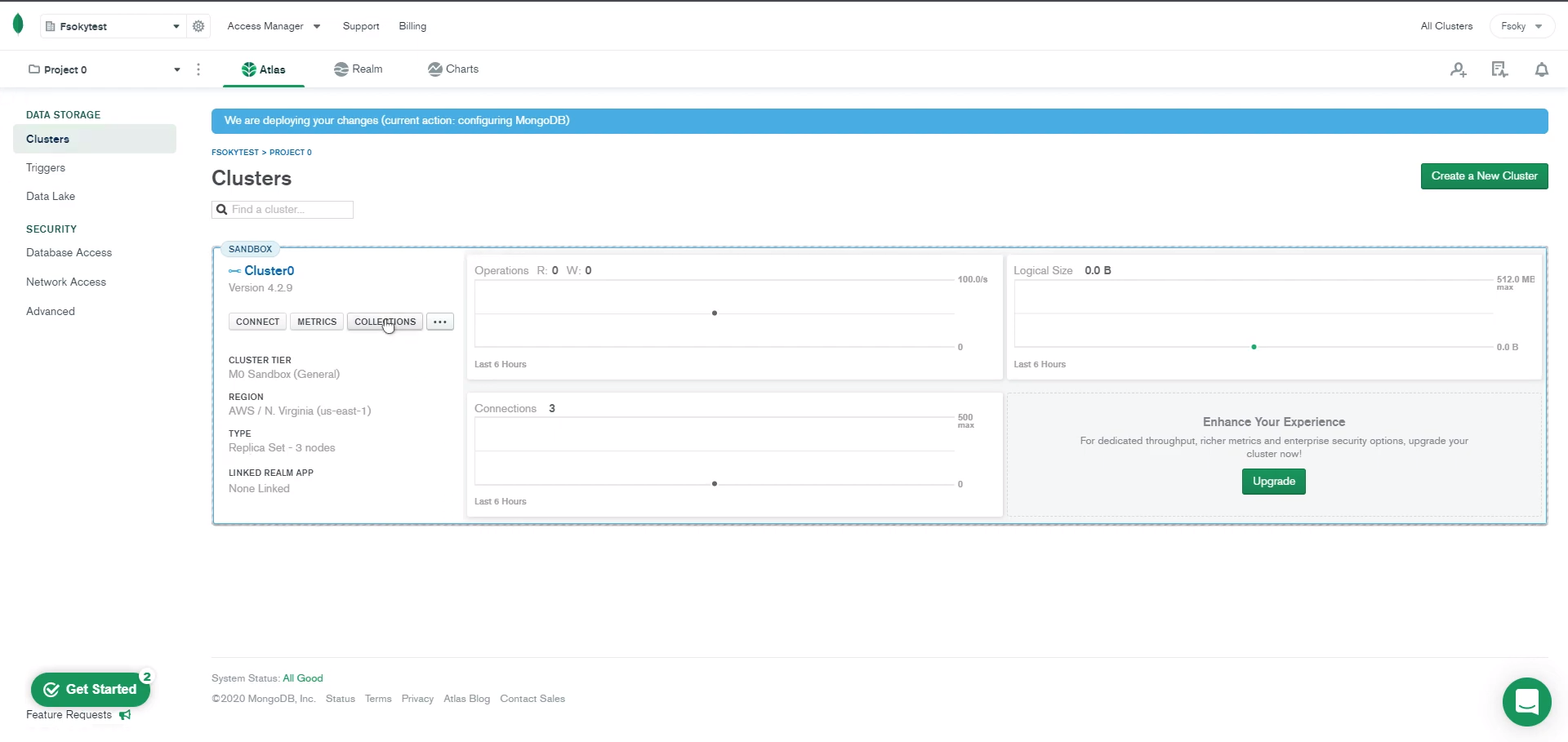Click the METRICS button for Cluster0
The width and height of the screenshot is (1568, 742).
point(317,322)
